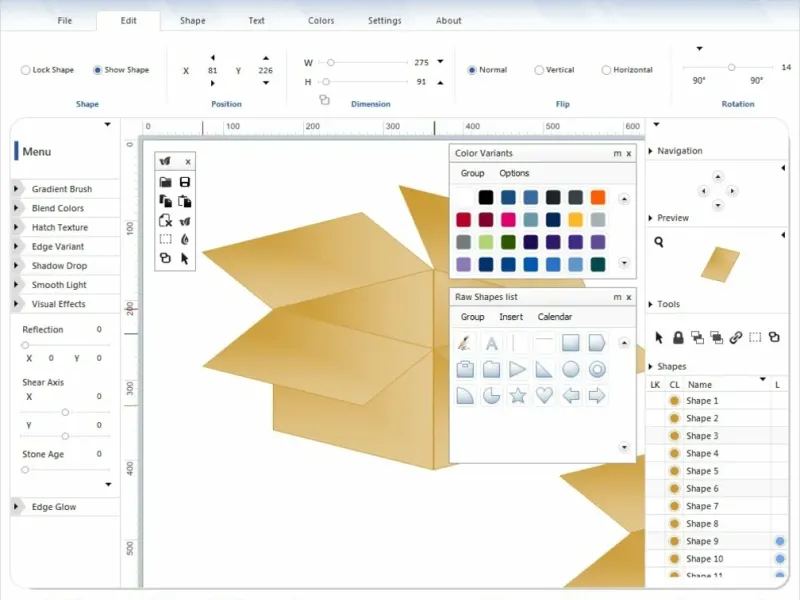The height and width of the screenshot is (600, 800).
Task: Select the pointer tool in Tools panel
Action: pyautogui.click(x=659, y=337)
